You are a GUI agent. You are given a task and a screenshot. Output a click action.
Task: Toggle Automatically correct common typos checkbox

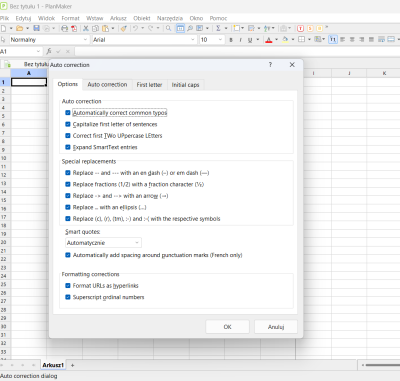pos(68,113)
